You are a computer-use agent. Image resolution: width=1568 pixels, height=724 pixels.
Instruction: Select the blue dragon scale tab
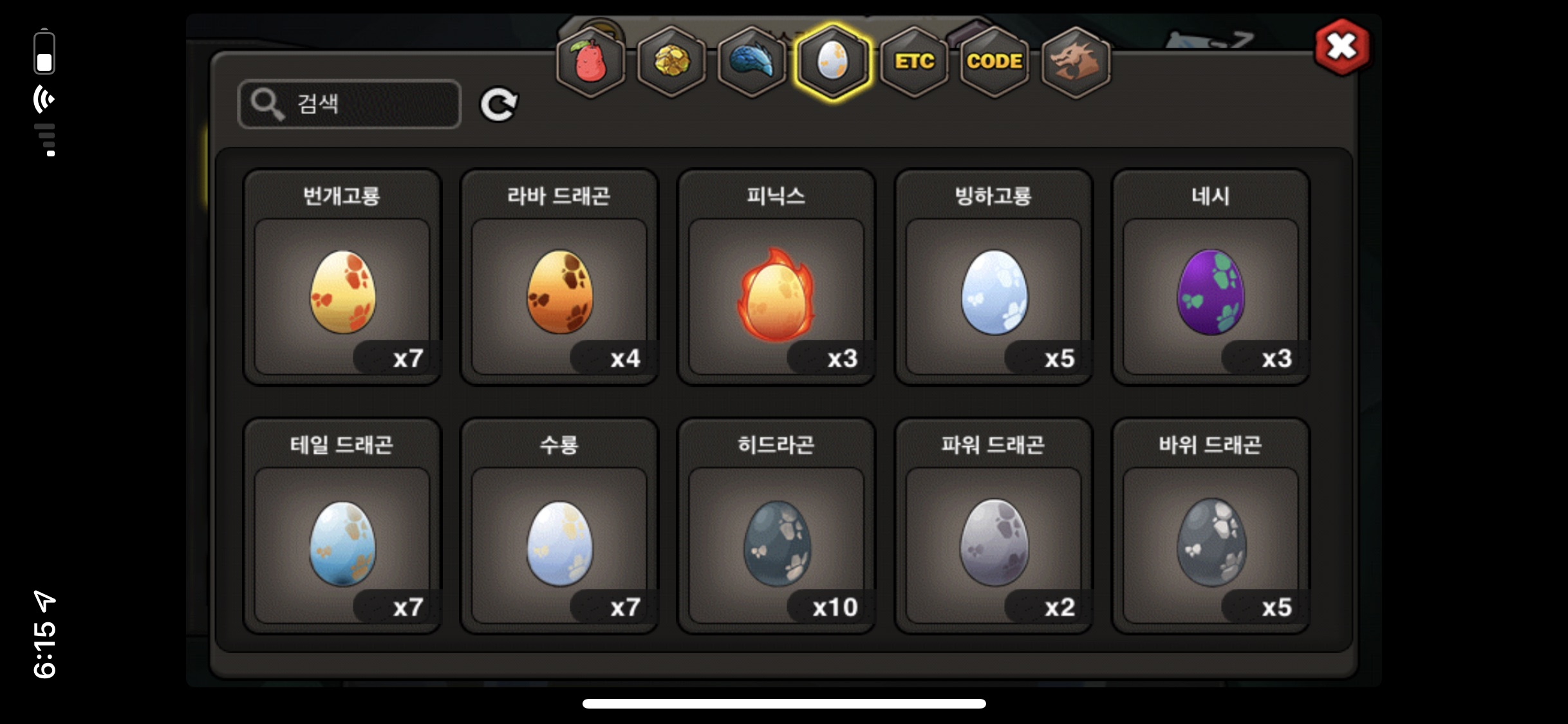click(752, 62)
